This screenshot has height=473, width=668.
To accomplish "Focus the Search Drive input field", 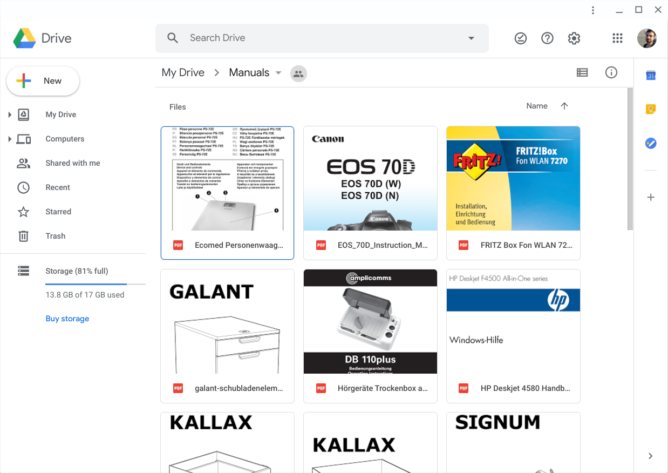I will (x=322, y=38).
